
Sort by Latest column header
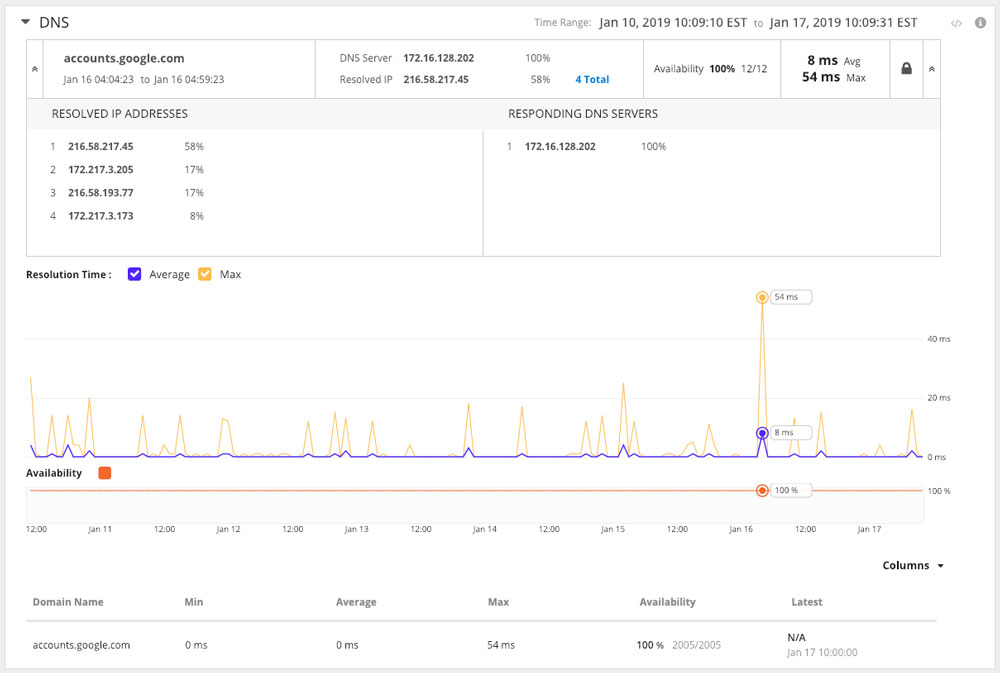coord(807,602)
